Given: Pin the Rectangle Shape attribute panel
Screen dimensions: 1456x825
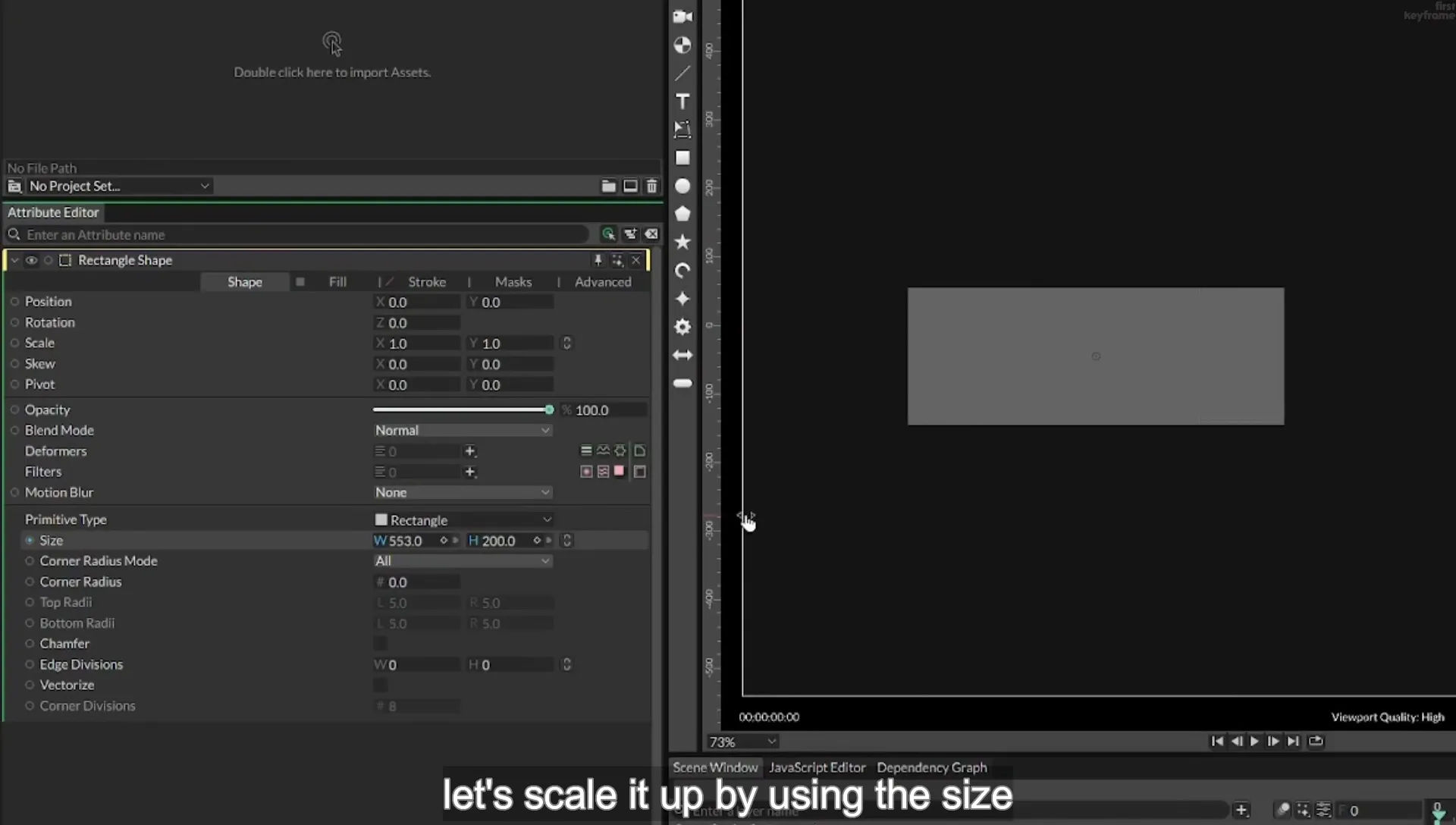Looking at the screenshot, I should point(598,260).
